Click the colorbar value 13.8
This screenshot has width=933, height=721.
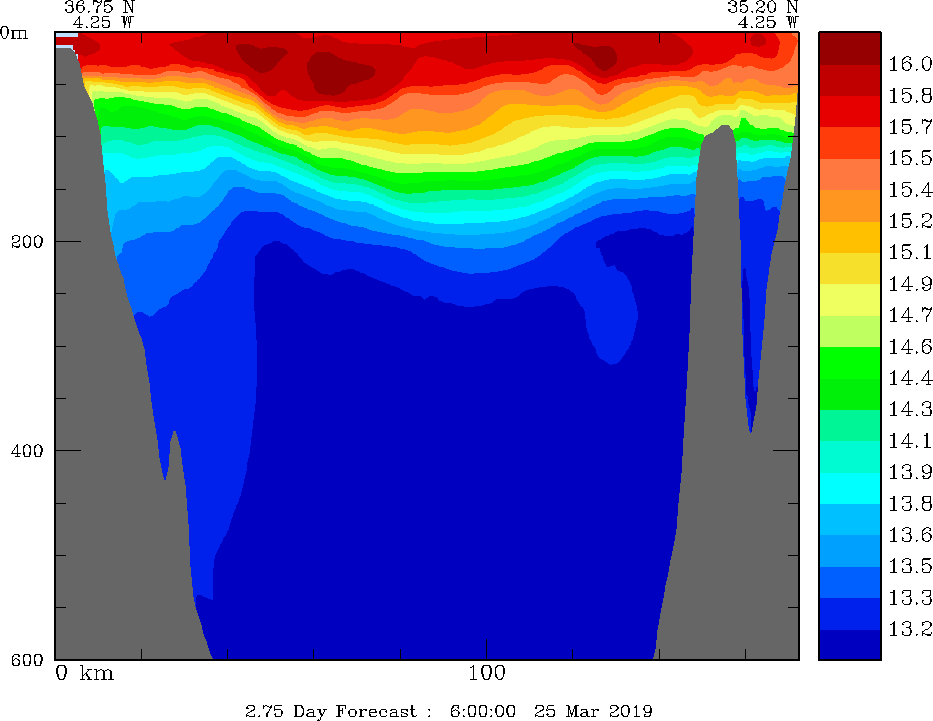pyautogui.click(x=910, y=504)
